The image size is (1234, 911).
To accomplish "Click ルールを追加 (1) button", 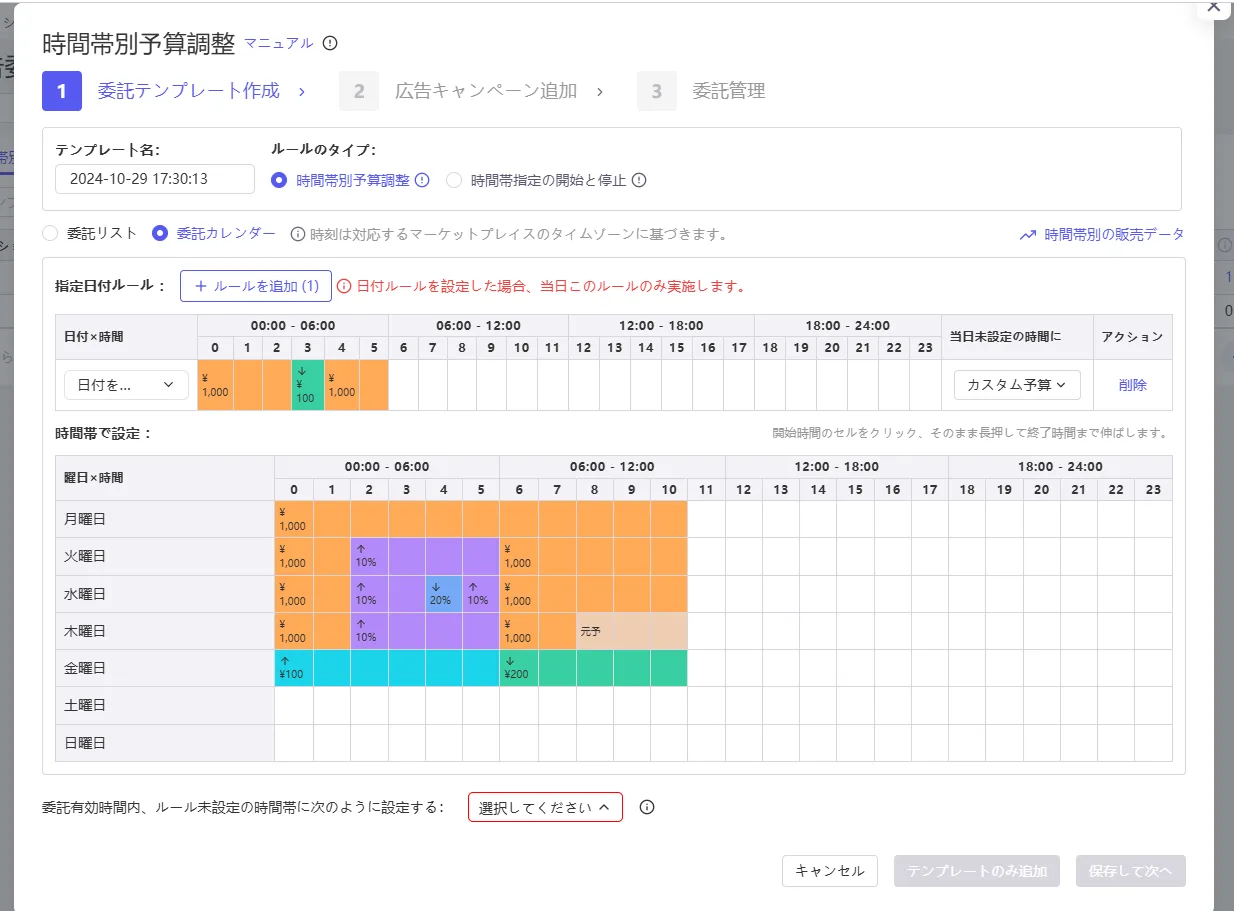I will tap(256, 286).
